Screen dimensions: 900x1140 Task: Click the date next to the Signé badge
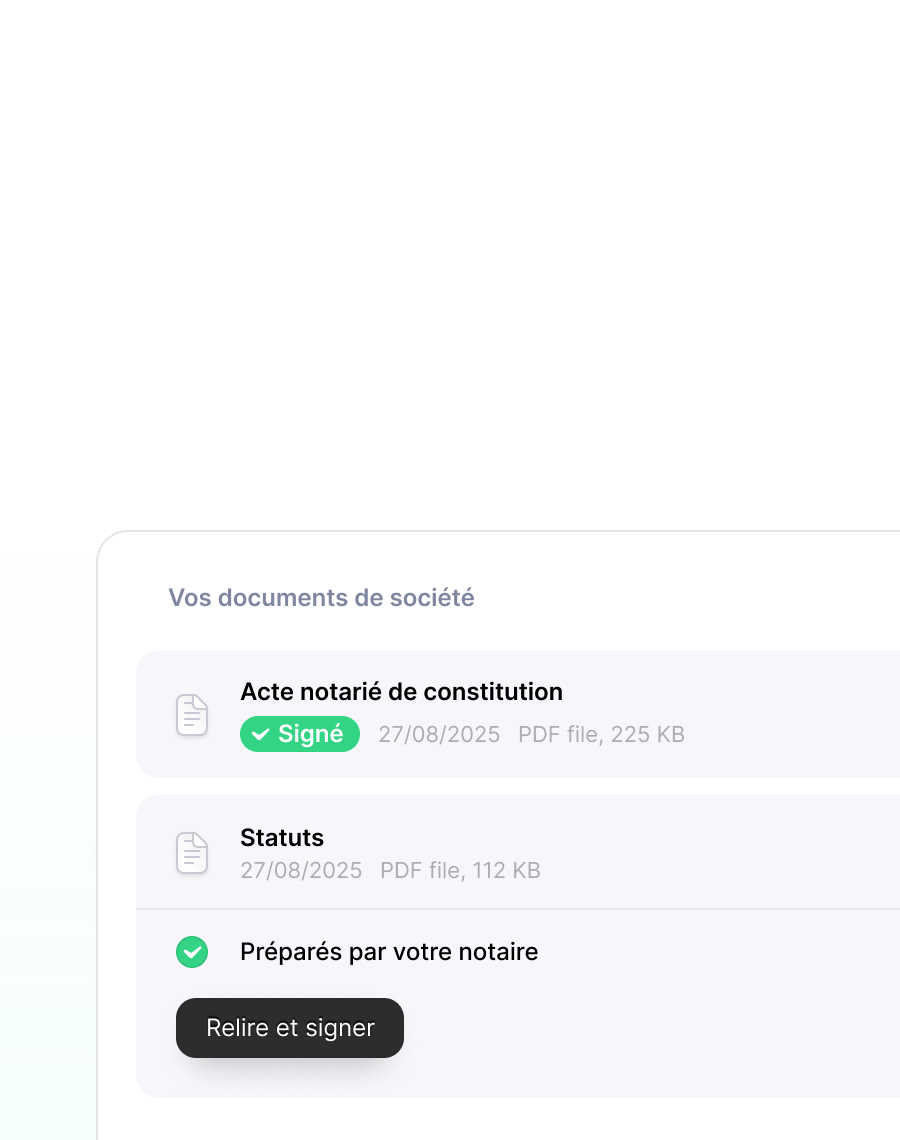(439, 735)
